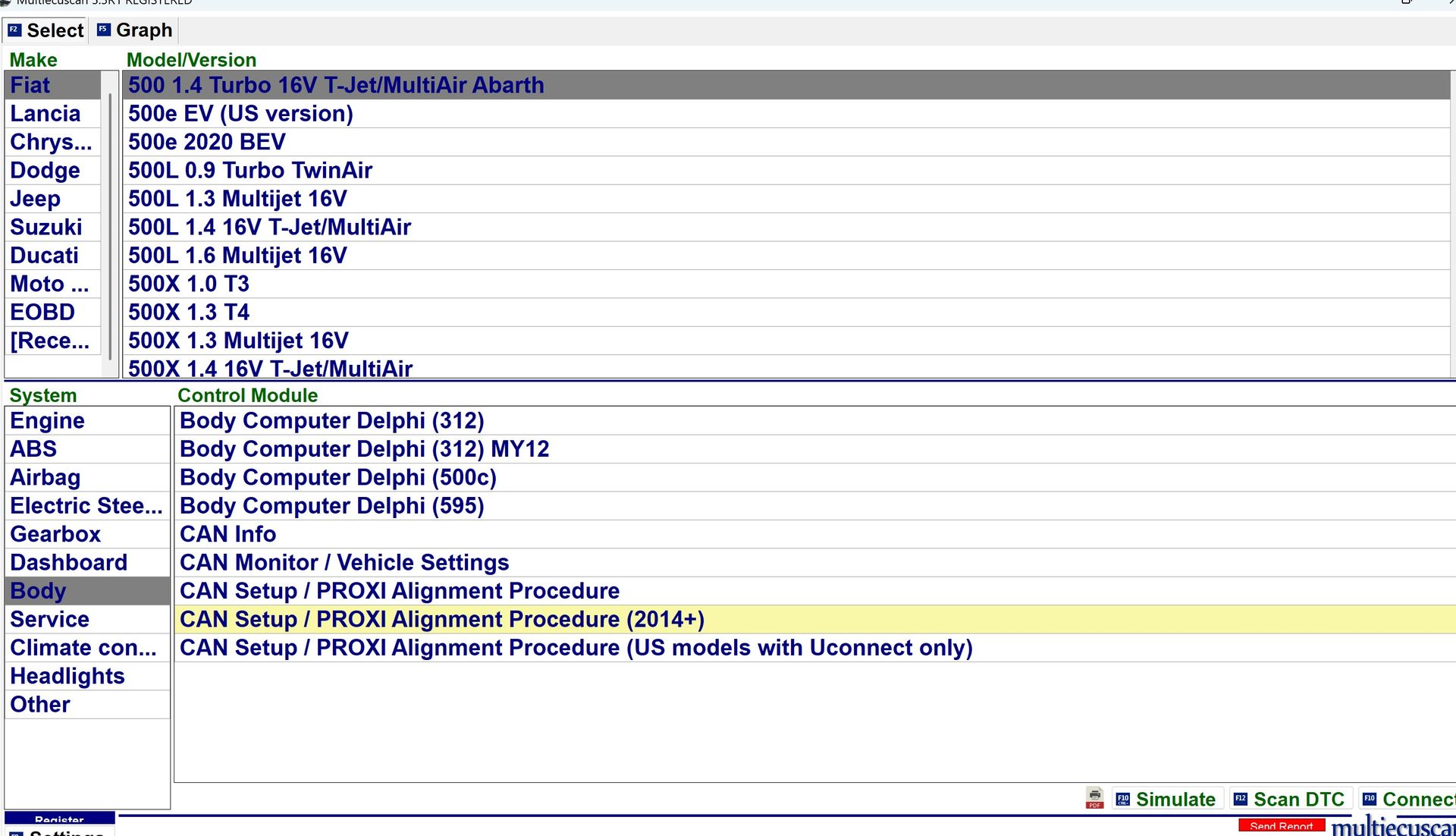The height and width of the screenshot is (836, 1456).
Task: Choose Jeep from the Make list
Action: 35,199
